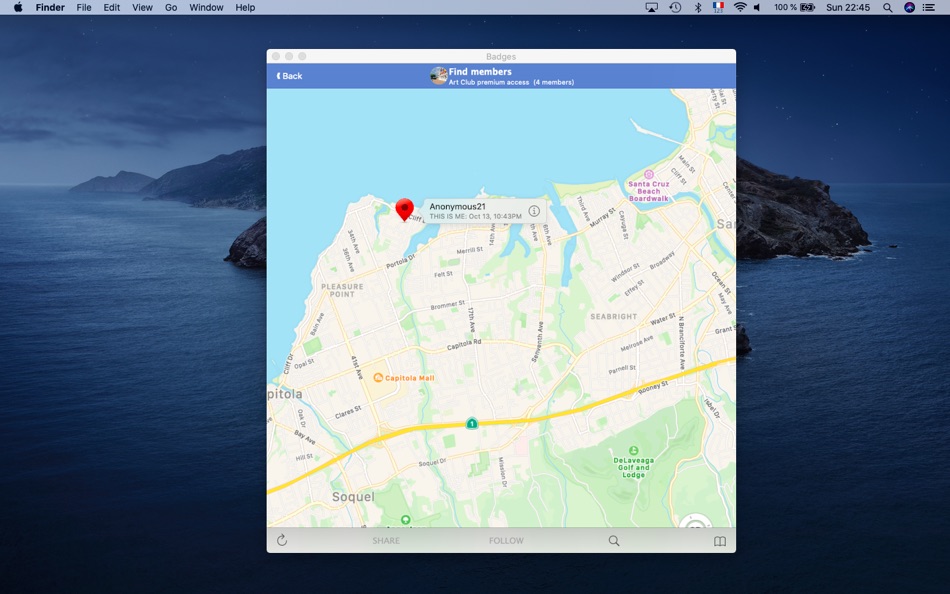Click the PLEASURE POINT map label
950x594 pixels.
point(342,290)
